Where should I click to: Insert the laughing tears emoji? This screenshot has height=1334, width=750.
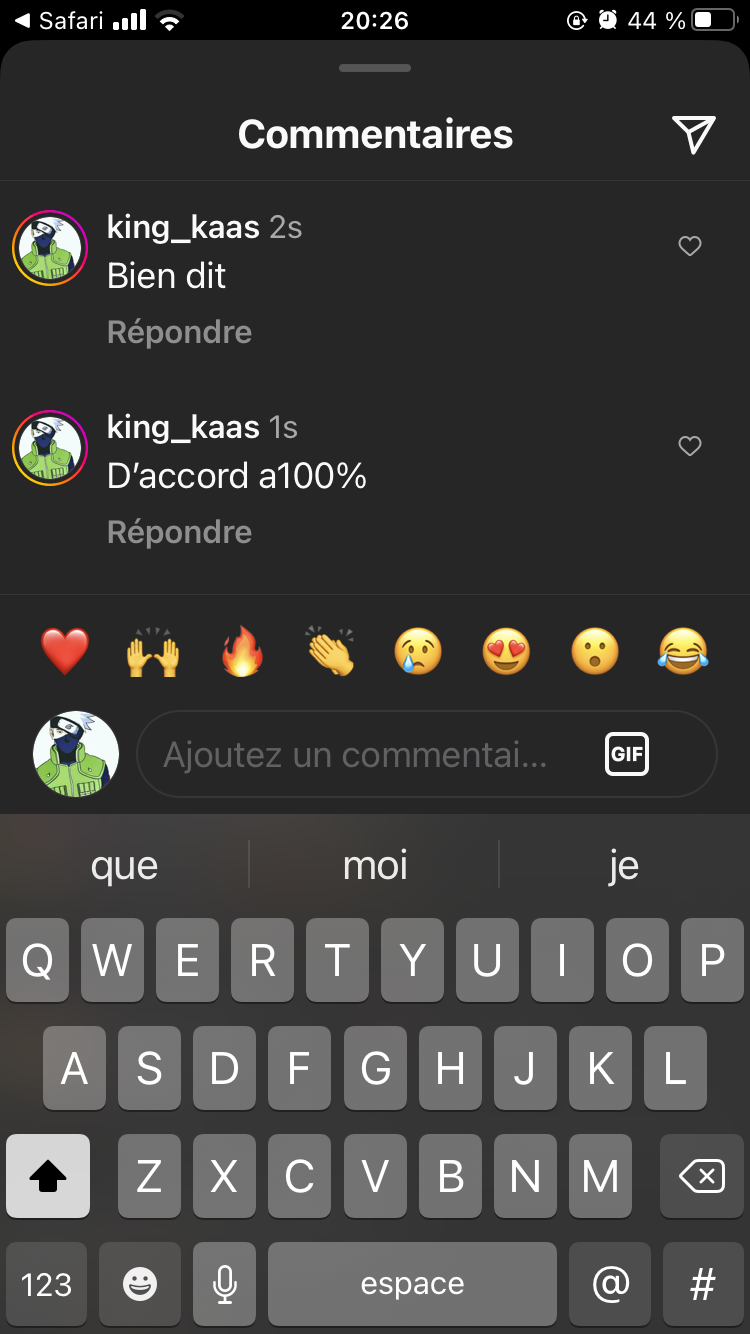pyautogui.click(x=683, y=652)
